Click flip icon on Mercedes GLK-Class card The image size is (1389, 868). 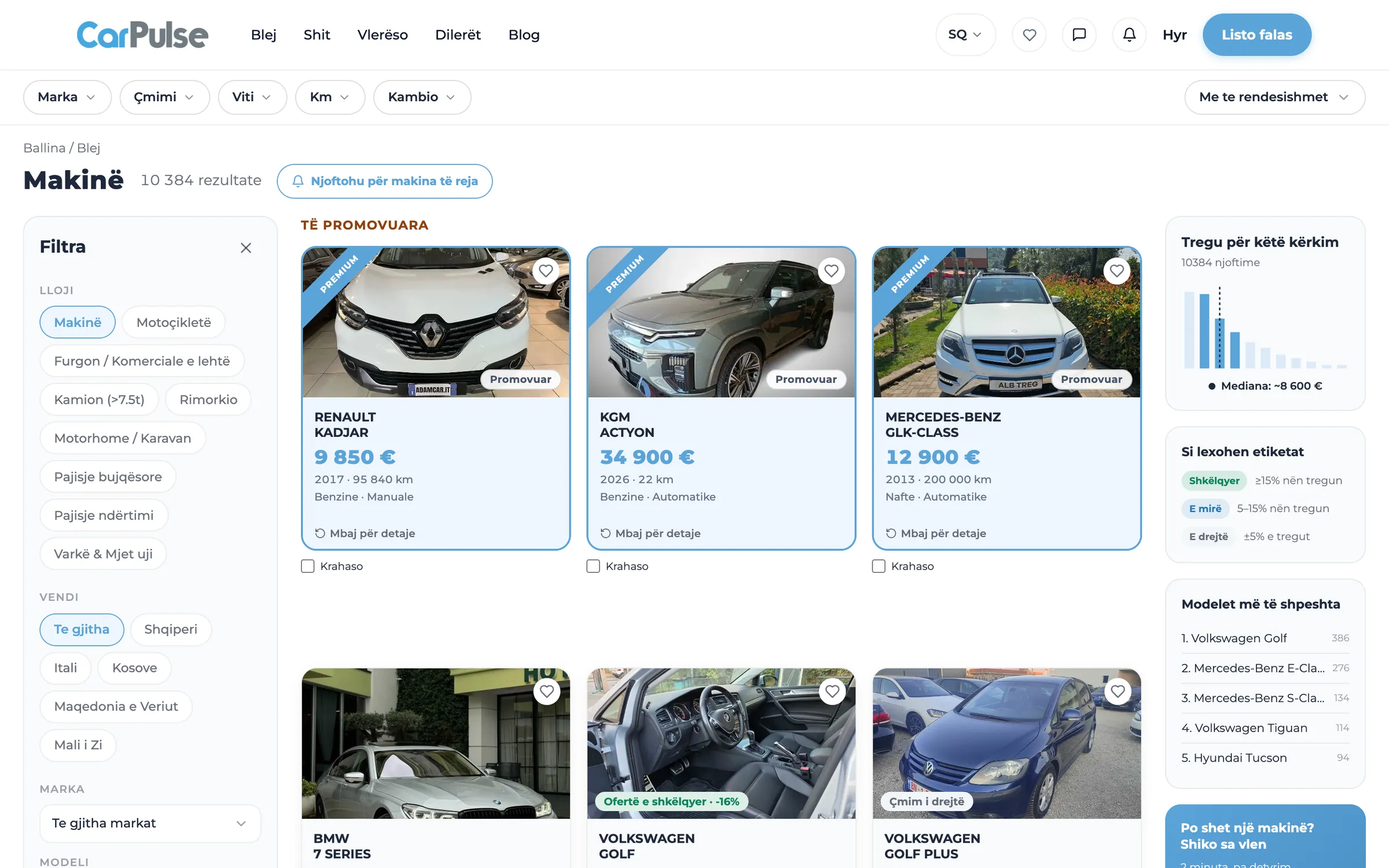pos(891,533)
